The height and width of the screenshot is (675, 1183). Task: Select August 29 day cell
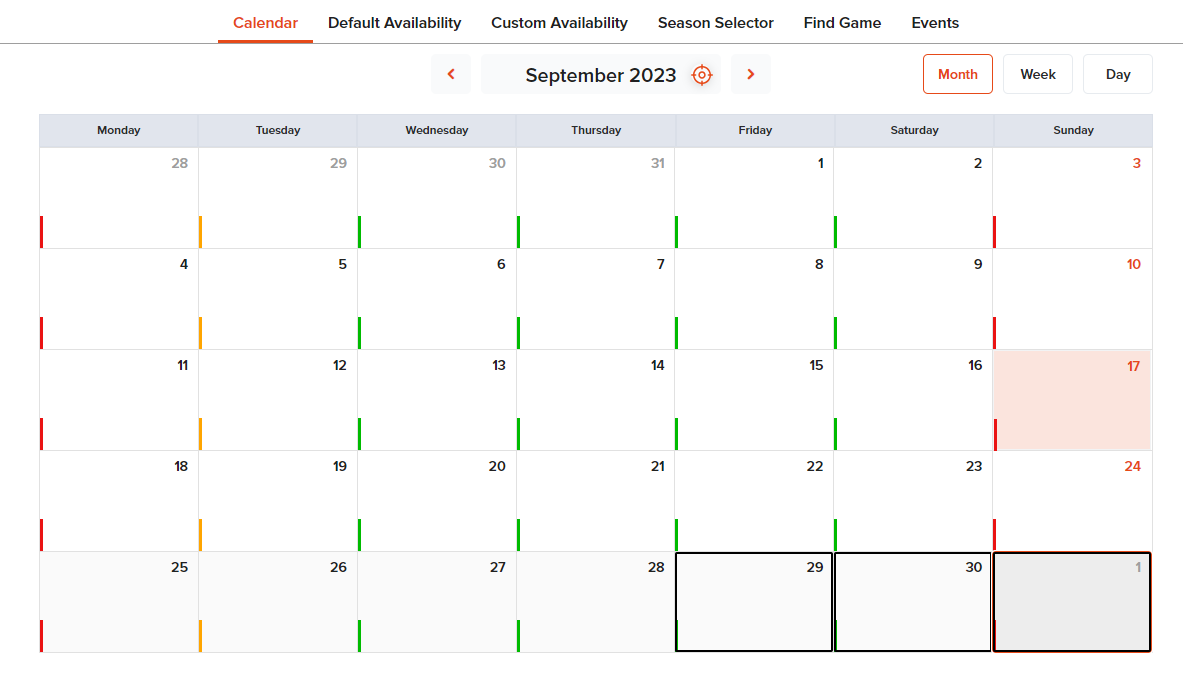[278, 198]
